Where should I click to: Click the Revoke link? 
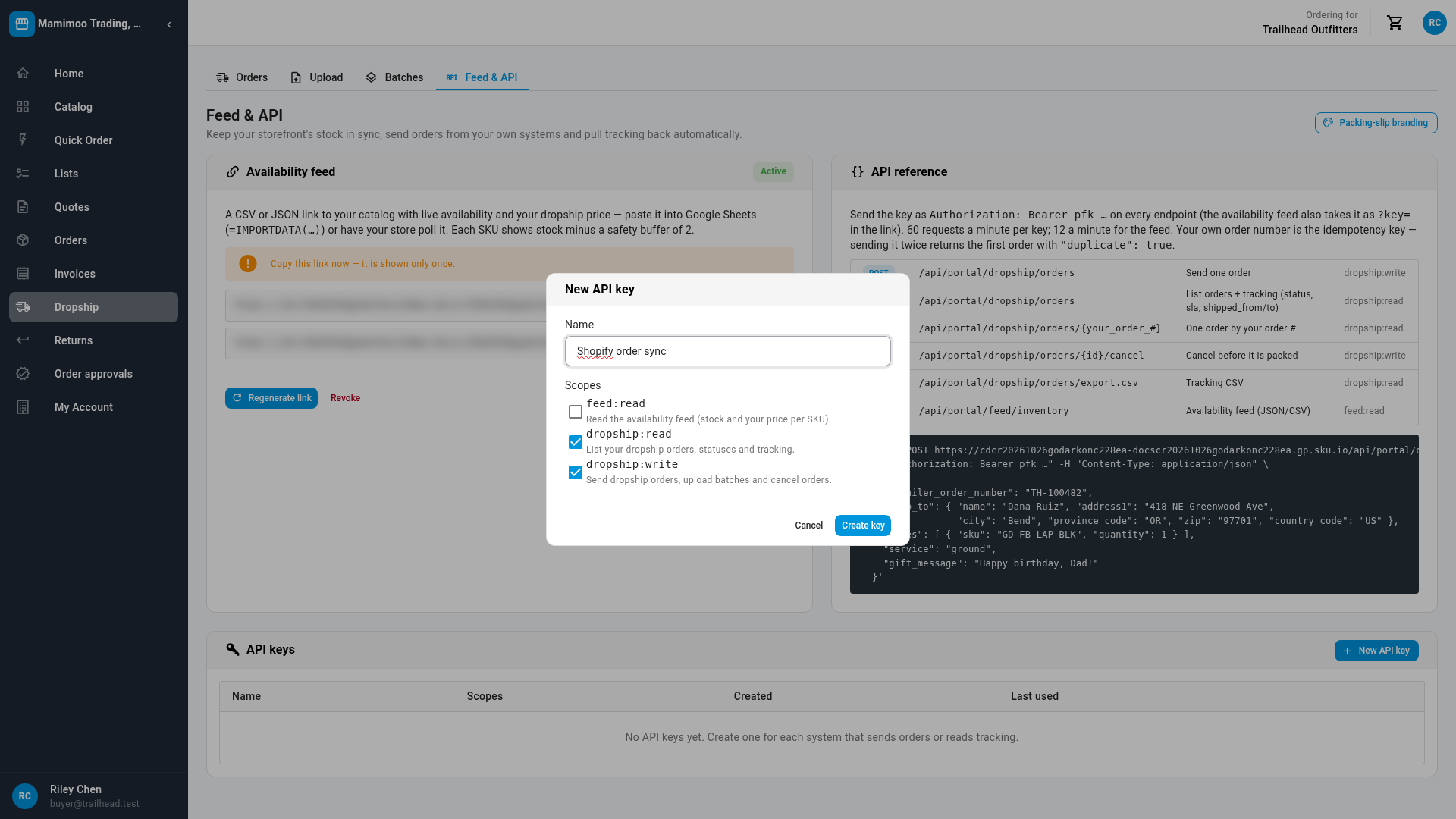click(x=345, y=398)
